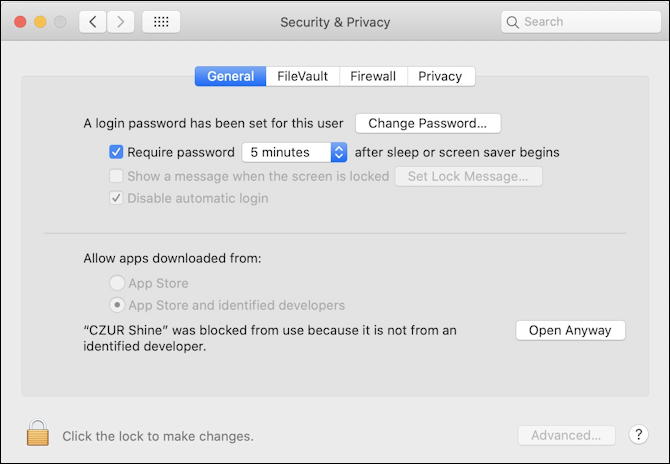Select App Store and identified developers option

117,305
